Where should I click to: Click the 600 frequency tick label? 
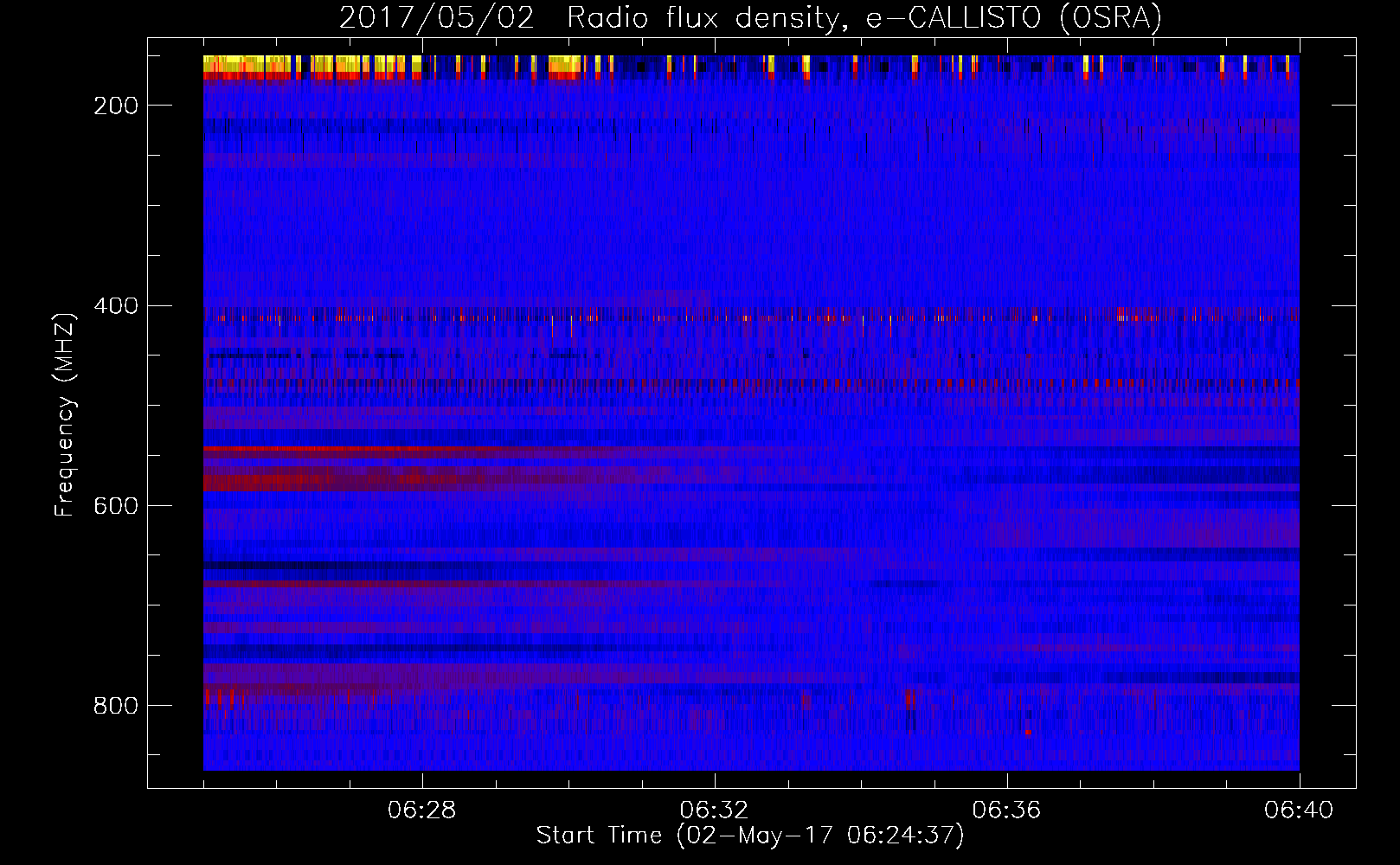pyautogui.click(x=116, y=506)
